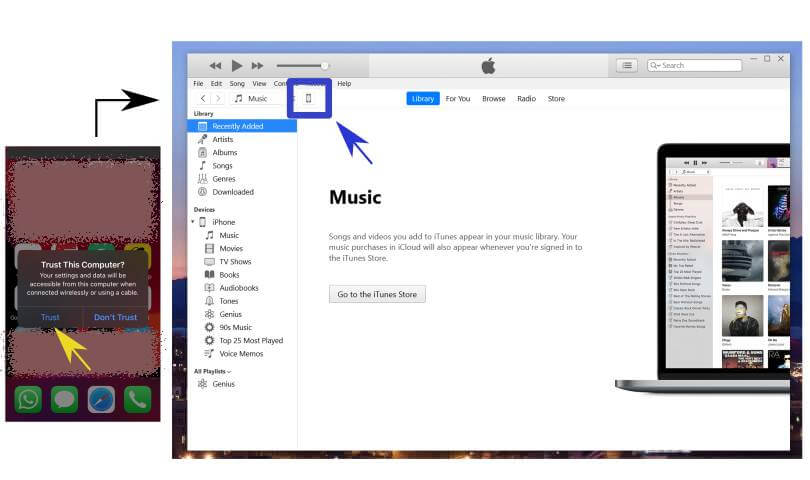Viewport: 810px width, 480px height.
Task: Click the fast forward next track button
Action: coord(257,66)
